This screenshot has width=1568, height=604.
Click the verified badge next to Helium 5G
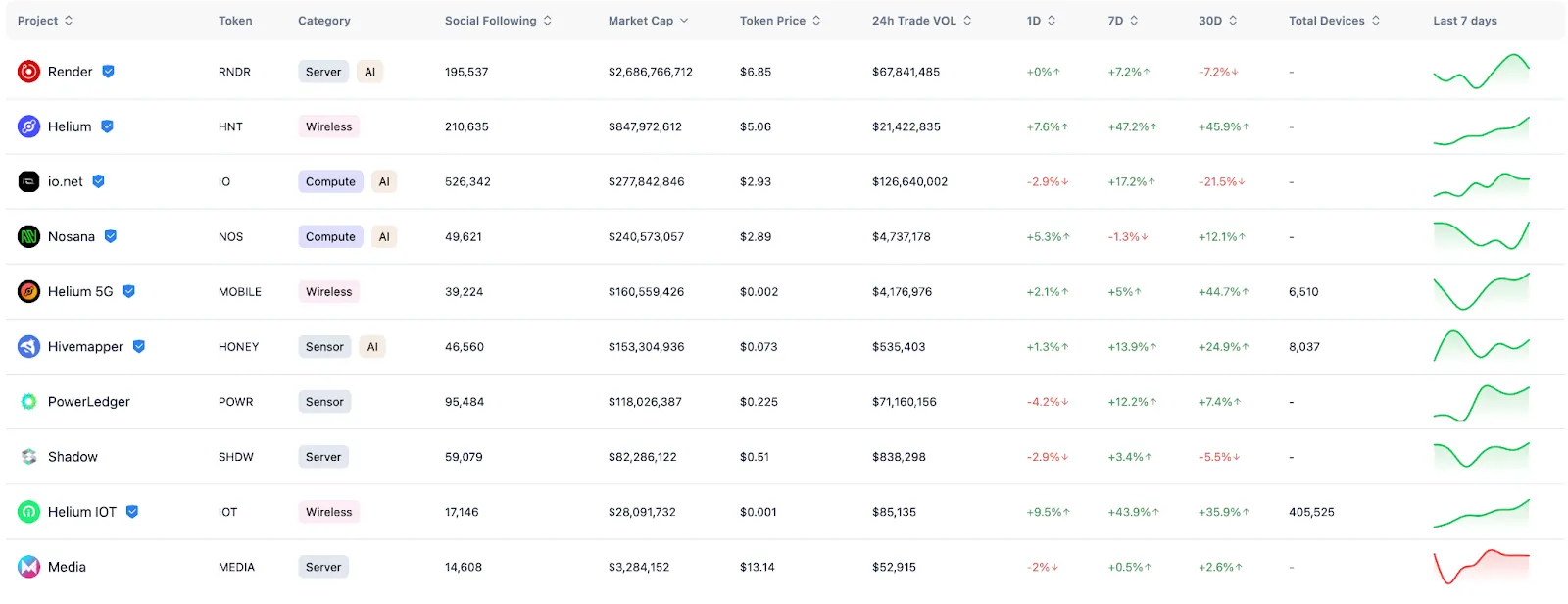coord(129,291)
